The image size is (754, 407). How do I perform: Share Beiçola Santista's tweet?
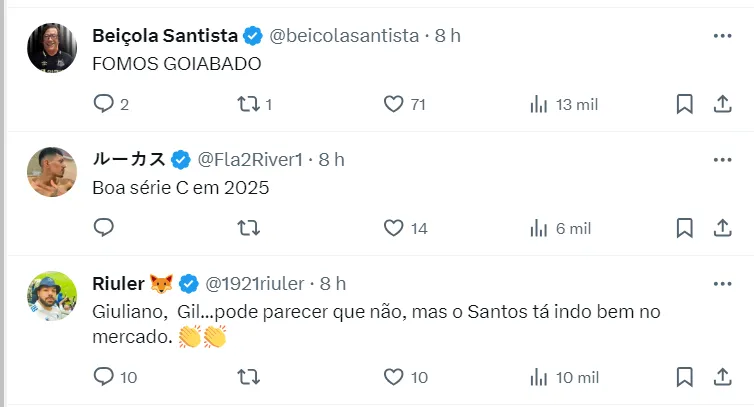click(722, 103)
